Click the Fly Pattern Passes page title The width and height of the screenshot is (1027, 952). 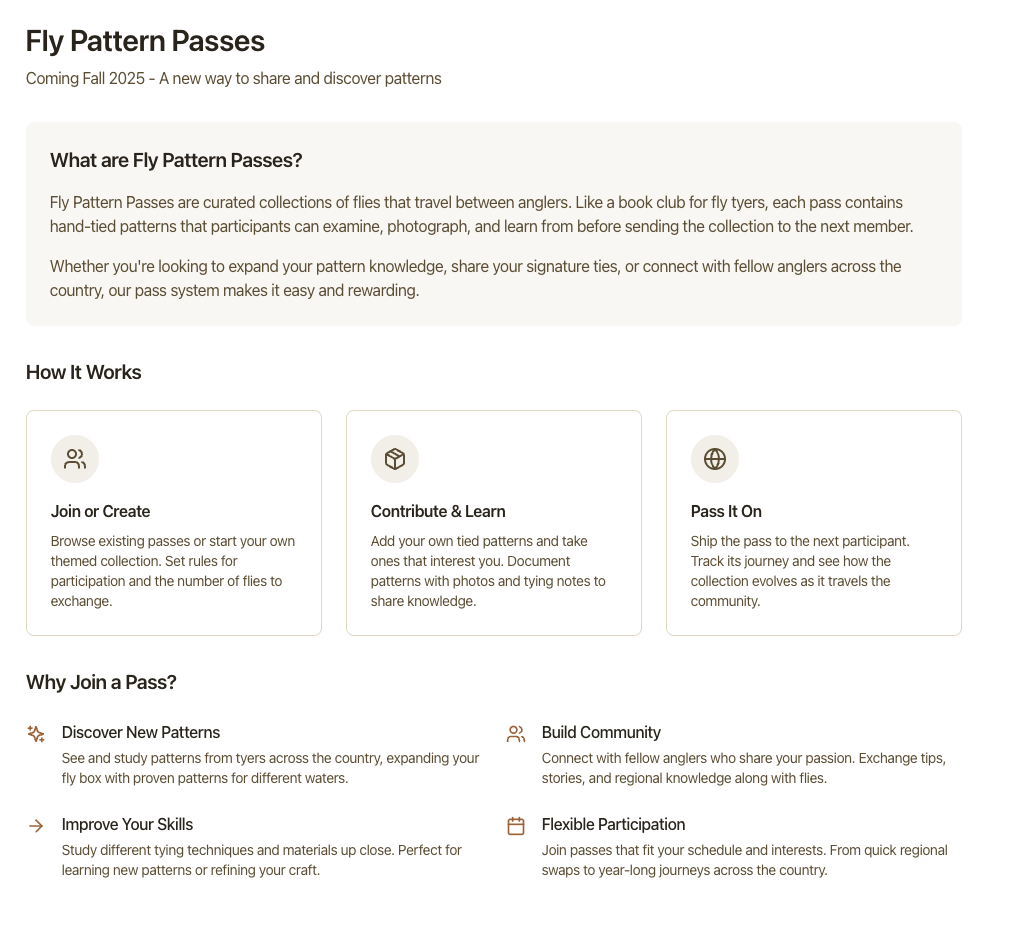tap(145, 41)
